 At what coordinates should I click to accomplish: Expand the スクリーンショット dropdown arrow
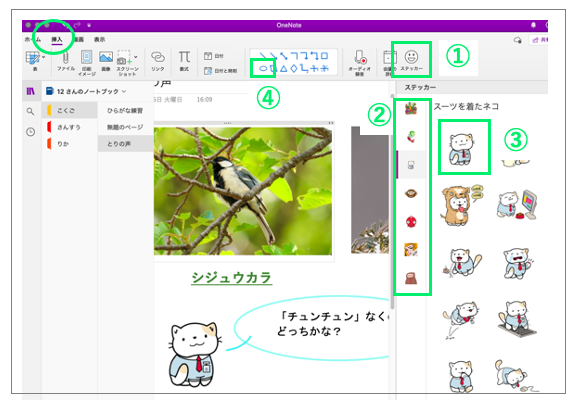click(136, 57)
